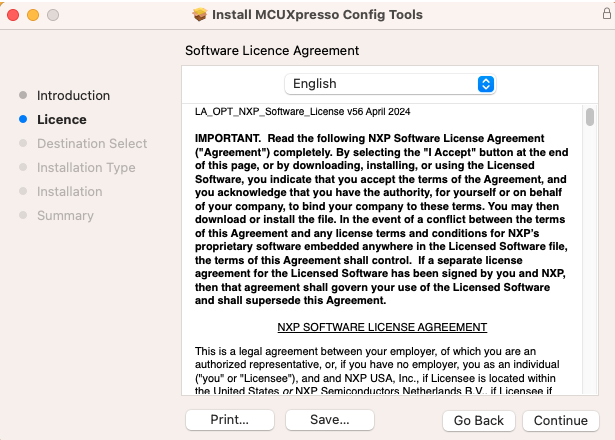Select the Licence step in the sidebar
Image resolution: width=615 pixels, height=440 pixels.
(x=62, y=119)
